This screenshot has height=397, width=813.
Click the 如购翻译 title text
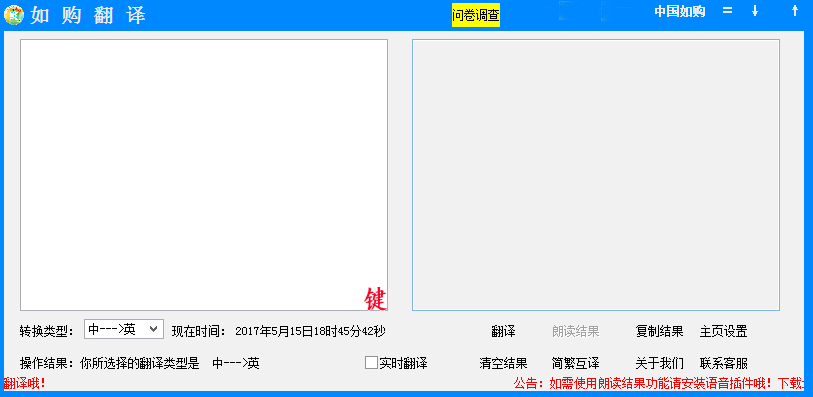tap(88, 16)
